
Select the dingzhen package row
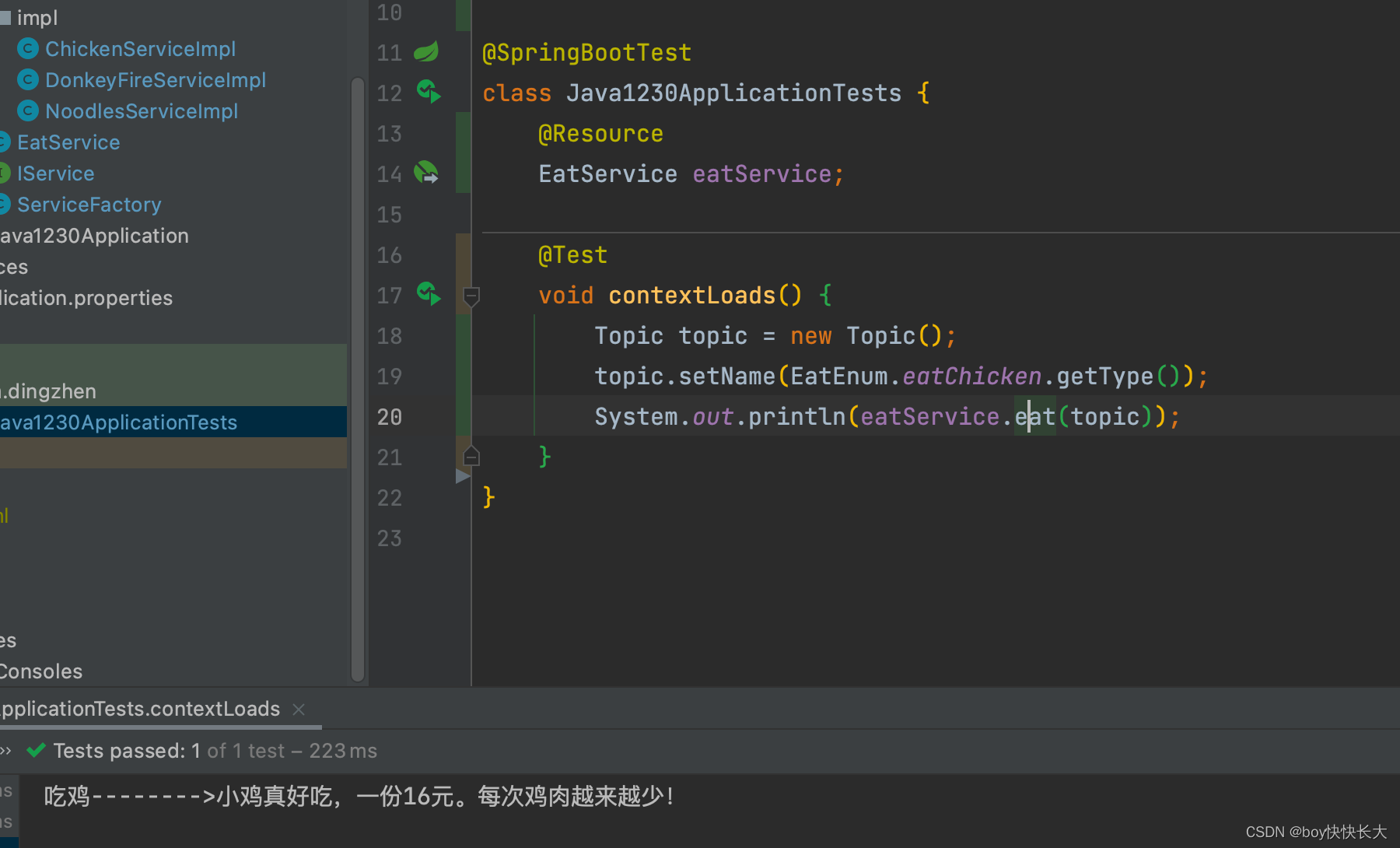[x=173, y=391]
